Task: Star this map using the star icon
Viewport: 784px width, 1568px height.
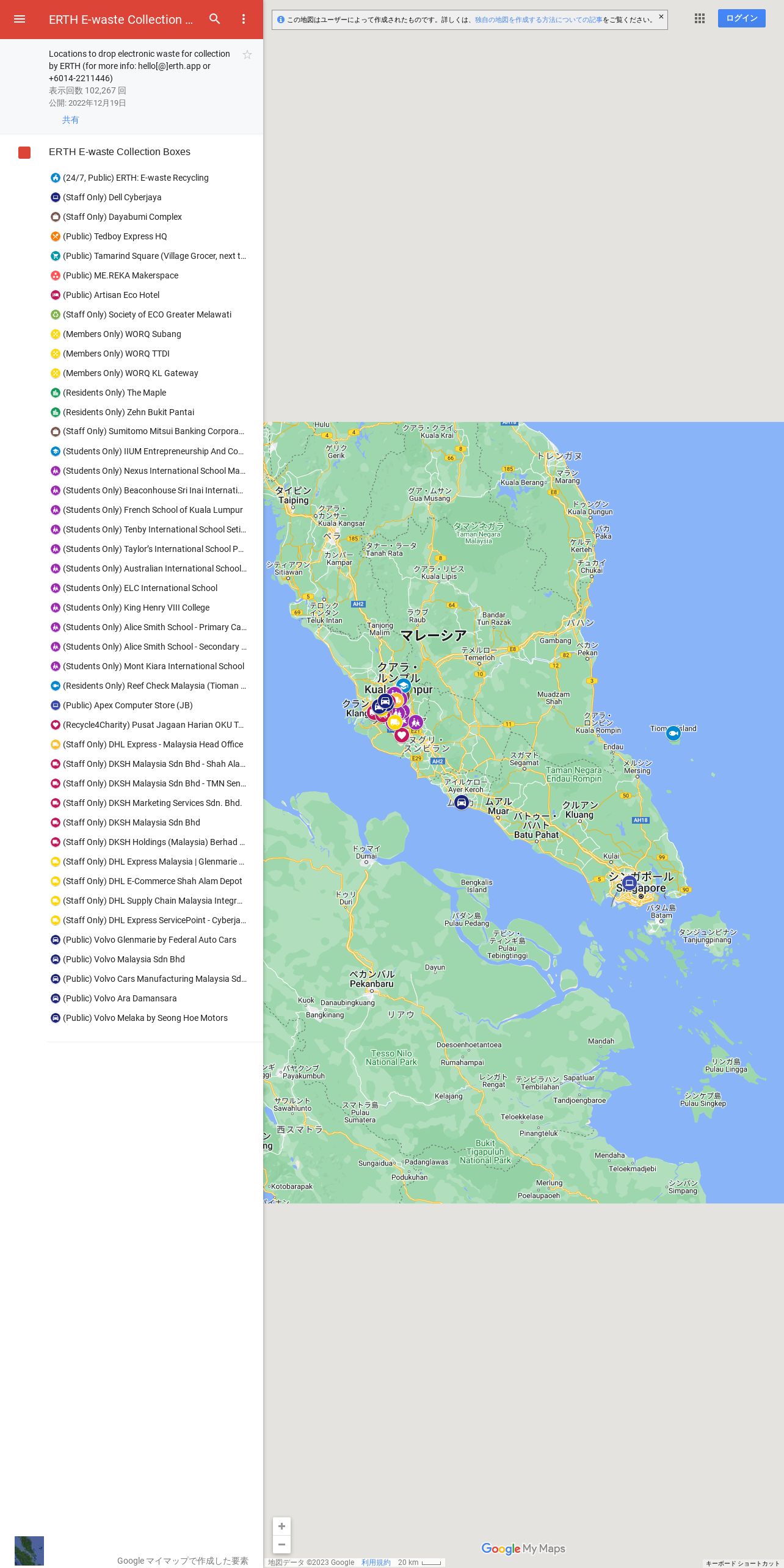Action: pyautogui.click(x=247, y=55)
